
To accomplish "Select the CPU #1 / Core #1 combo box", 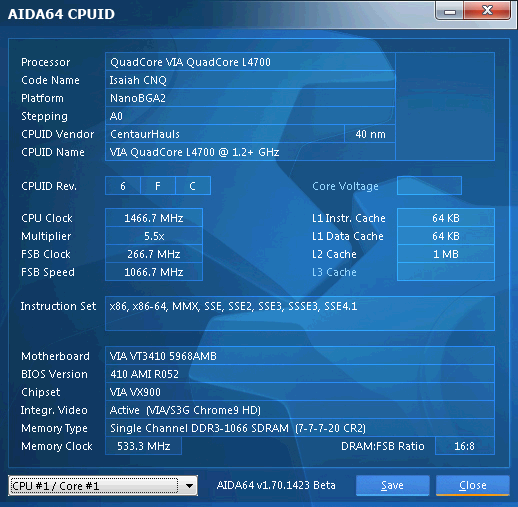I will pos(103,486).
